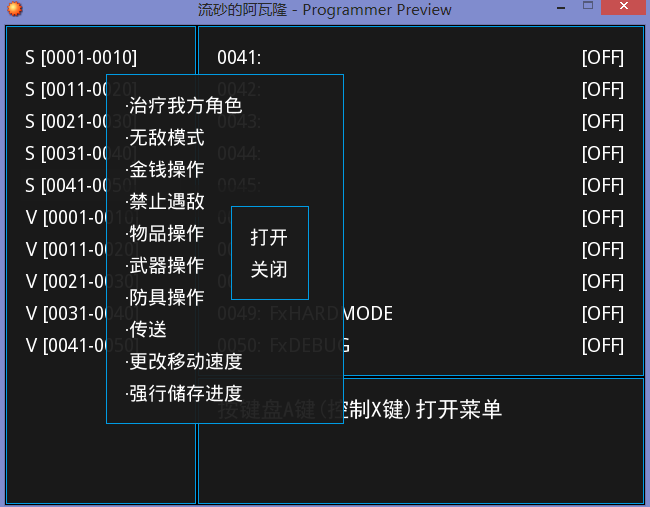This screenshot has width=650, height=507.
Task: Toggle the [OFF] value on row 0045
Action: (603, 185)
